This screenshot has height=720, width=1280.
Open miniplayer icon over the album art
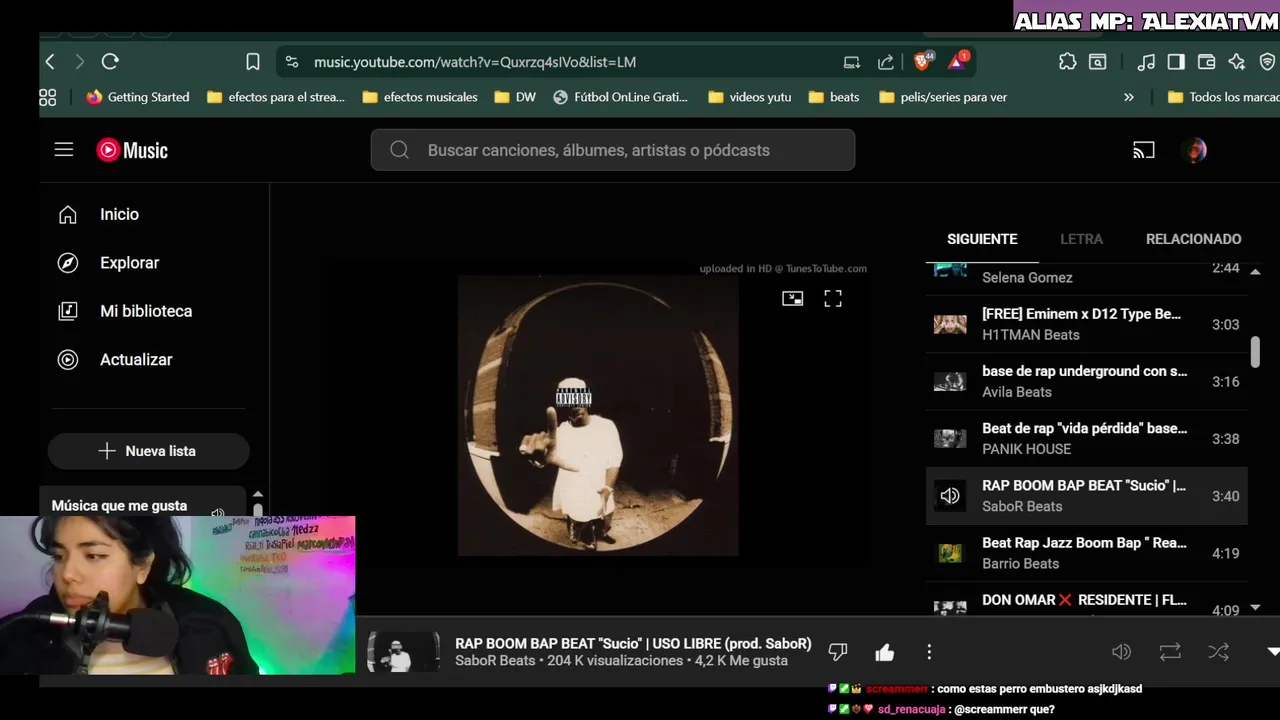(792, 298)
